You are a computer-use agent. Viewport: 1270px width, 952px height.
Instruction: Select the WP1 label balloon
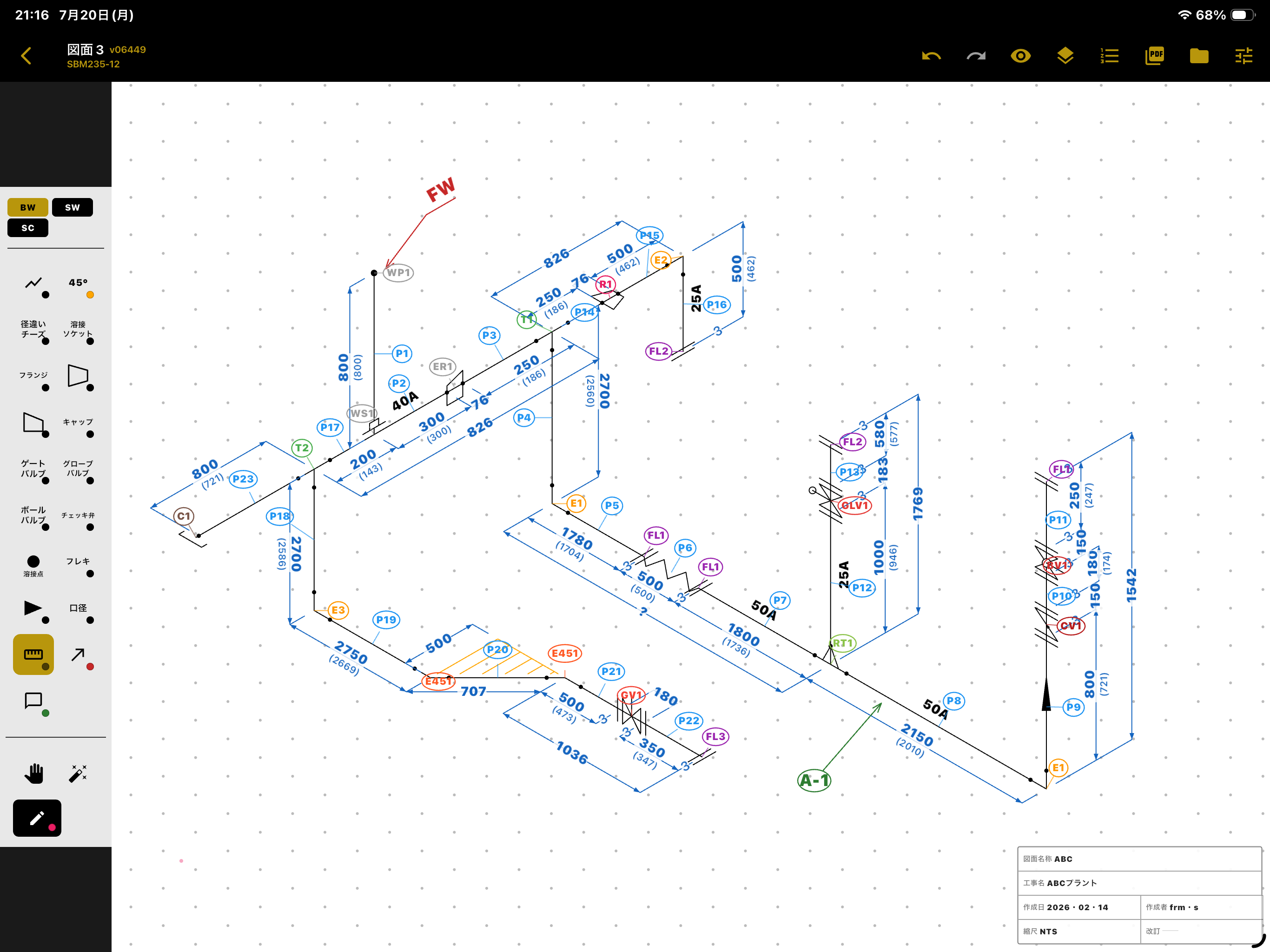coord(398,272)
